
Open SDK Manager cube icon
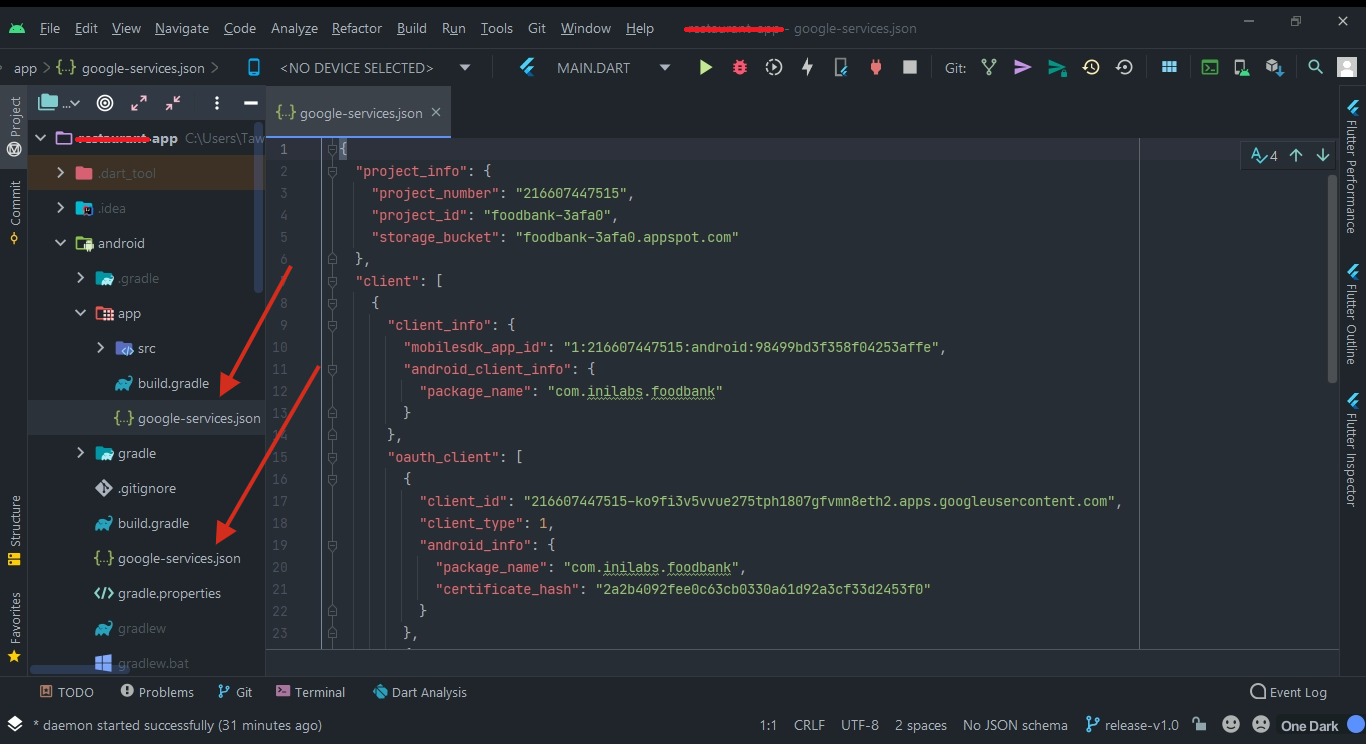1274,67
